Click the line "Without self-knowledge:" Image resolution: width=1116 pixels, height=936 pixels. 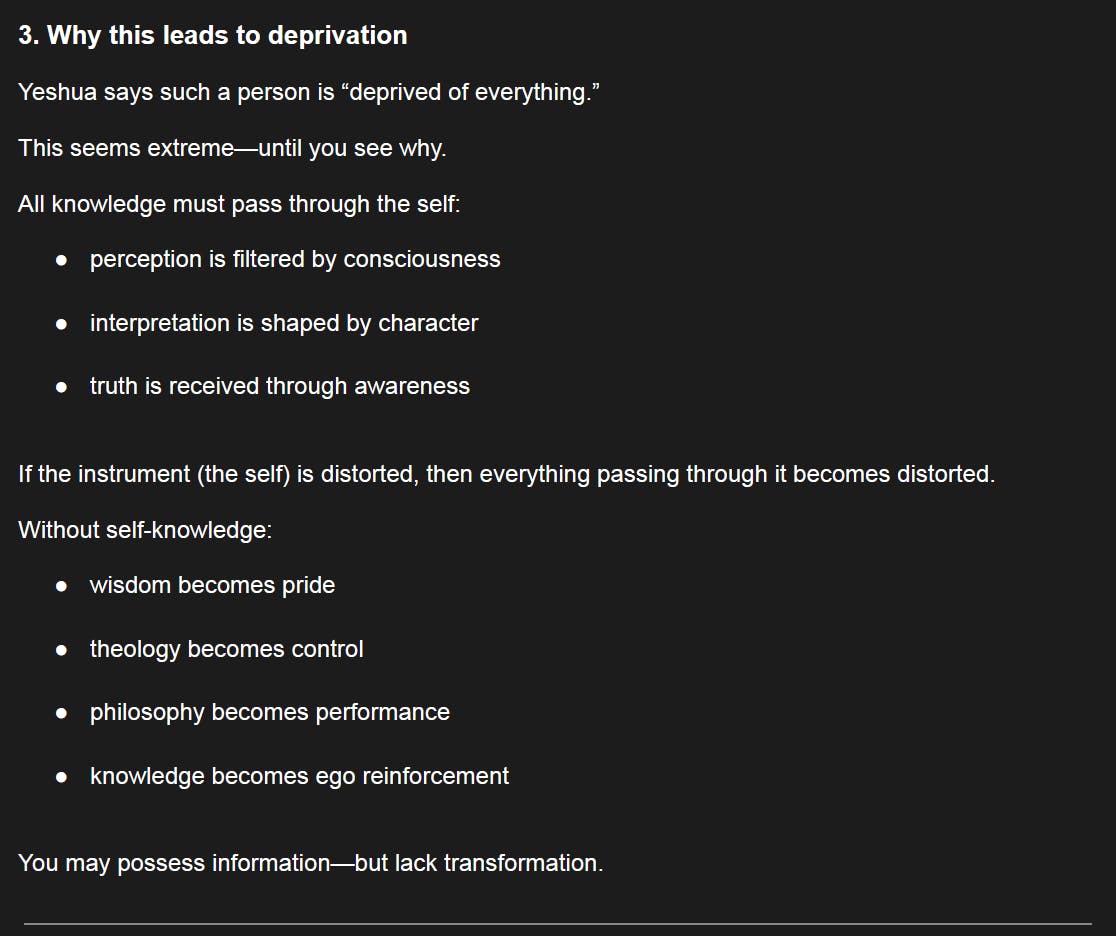pyautogui.click(x=145, y=529)
